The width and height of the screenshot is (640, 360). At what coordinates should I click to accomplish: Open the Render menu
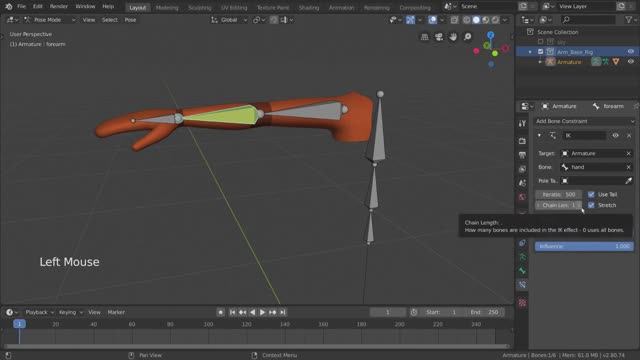59,7
